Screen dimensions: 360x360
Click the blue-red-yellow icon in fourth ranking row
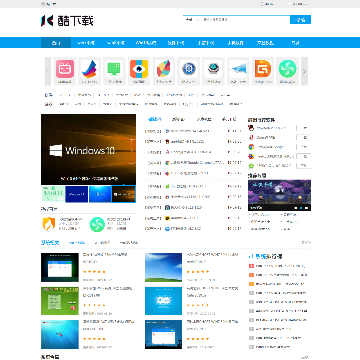[x=251, y=156]
